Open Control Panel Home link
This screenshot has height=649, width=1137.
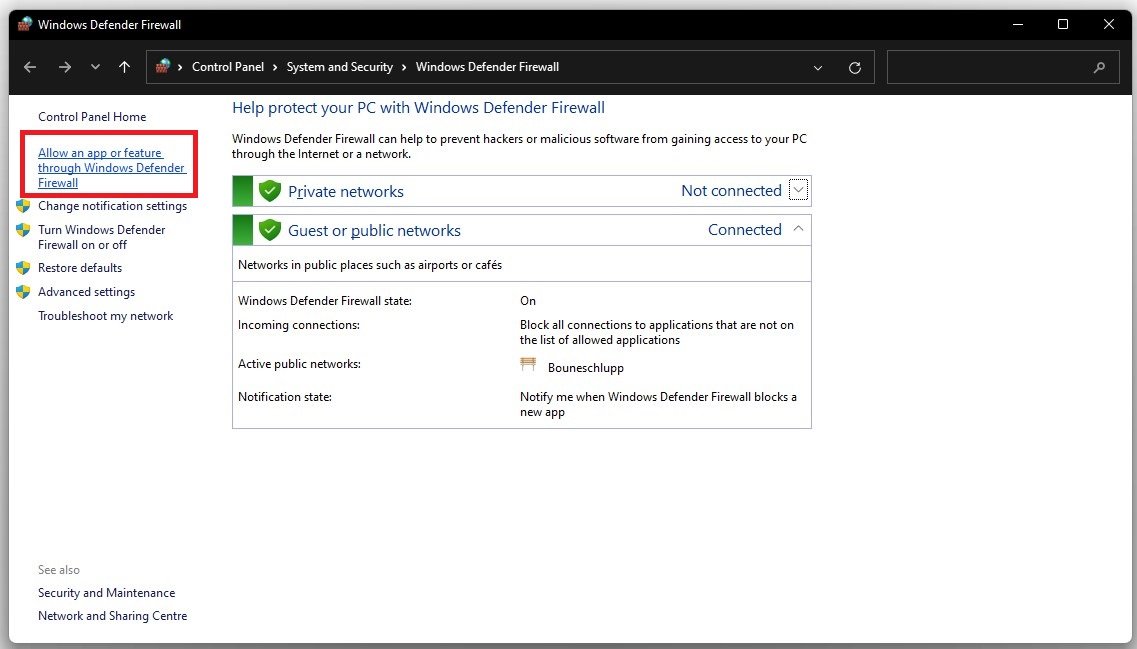coord(92,117)
